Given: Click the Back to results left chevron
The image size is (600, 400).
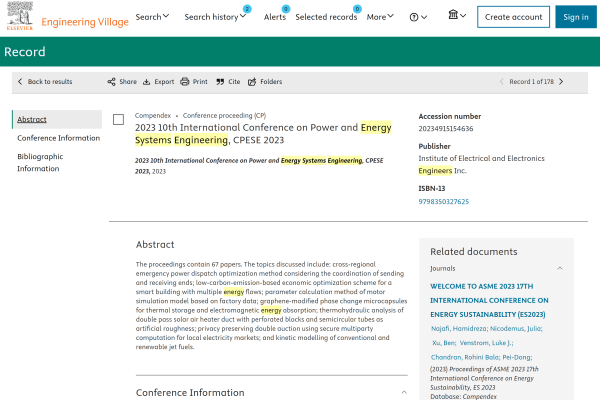Looking at the screenshot, I should (20, 82).
